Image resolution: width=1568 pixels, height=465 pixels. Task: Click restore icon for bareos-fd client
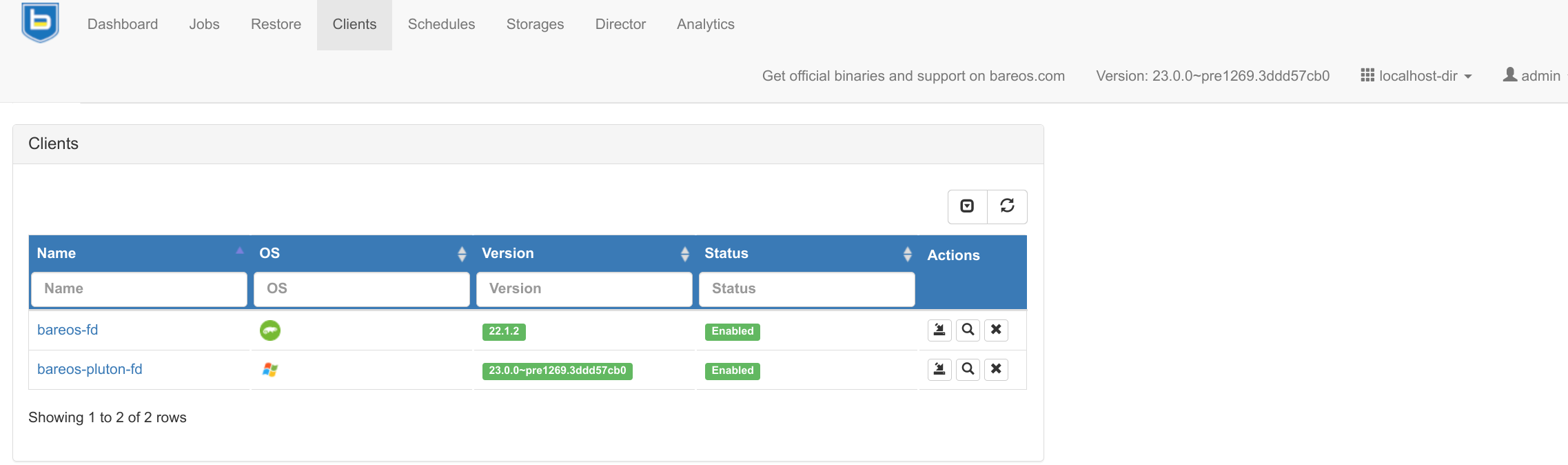point(939,330)
